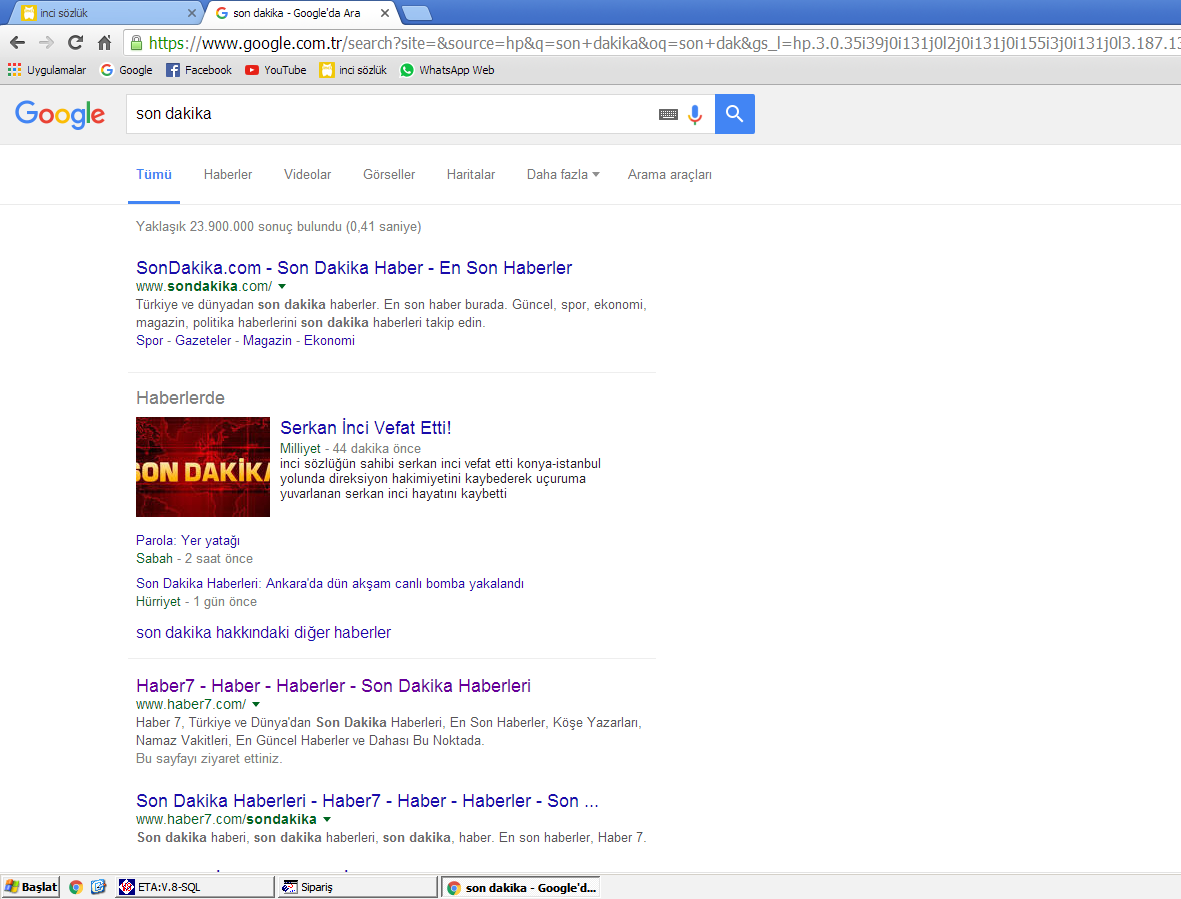Image resolution: width=1181 pixels, height=899 pixels.
Task: Click the SON DAKİKA news thumbnail
Action: [203, 467]
